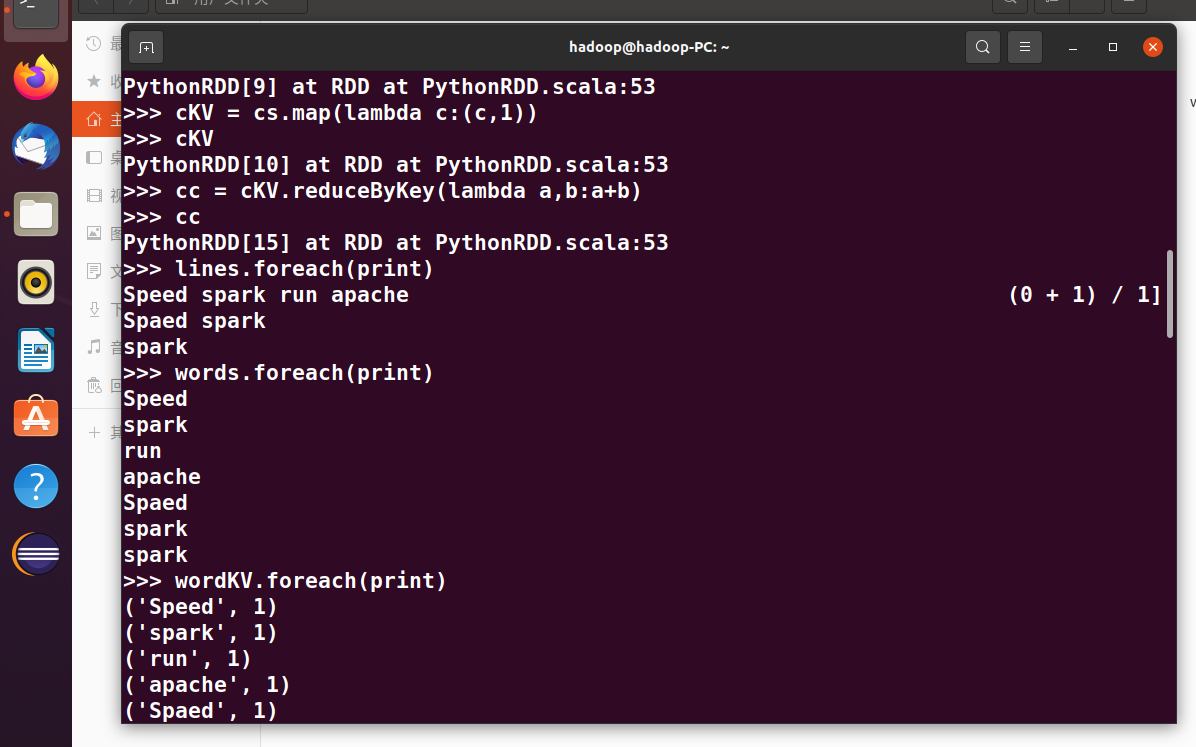
Task: Click the terminal search icon
Action: pos(983,47)
